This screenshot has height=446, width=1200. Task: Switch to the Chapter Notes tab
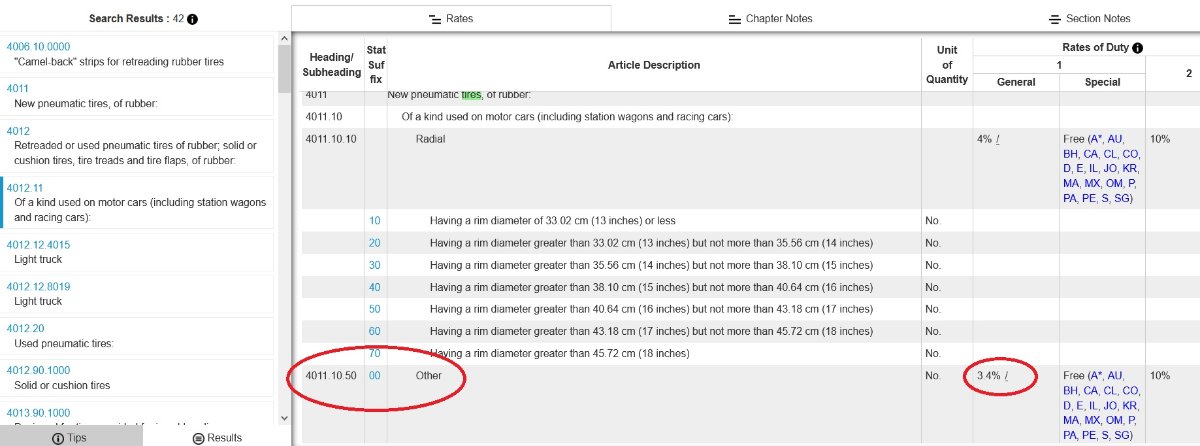click(770, 19)
